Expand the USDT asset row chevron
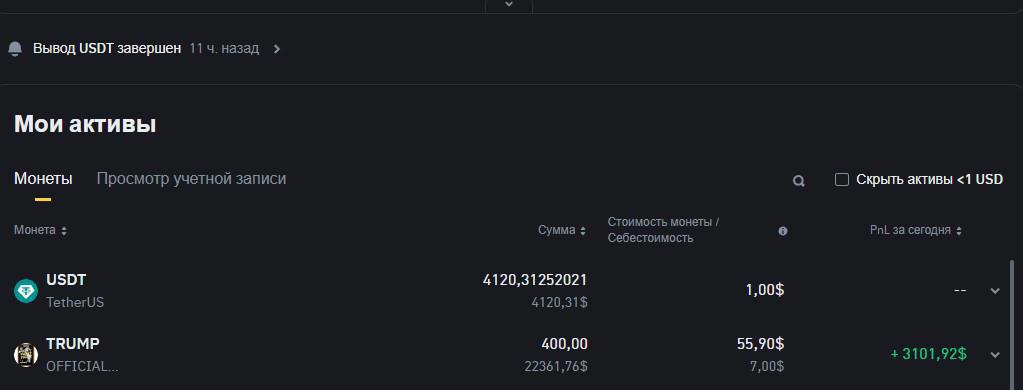Image resolution: width=1023 pixels, height=390 pixels. [995, 291]
